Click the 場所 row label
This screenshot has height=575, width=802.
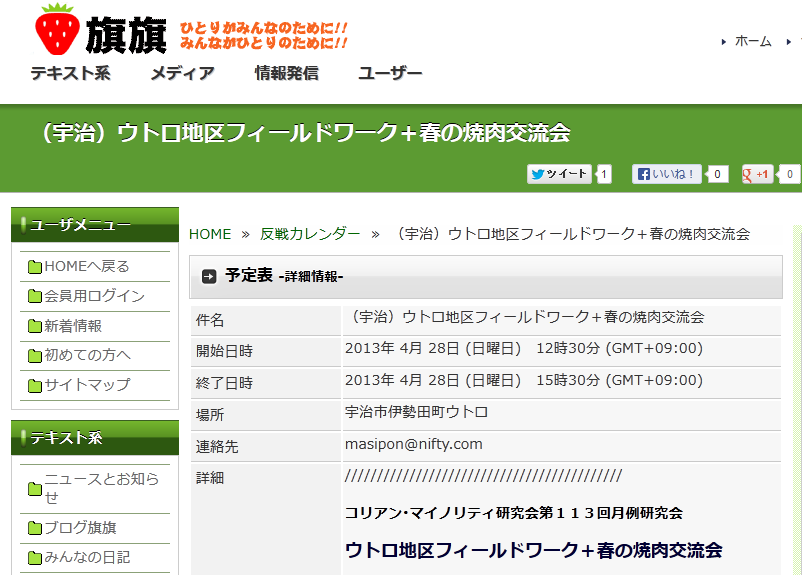tap(210, 415)
